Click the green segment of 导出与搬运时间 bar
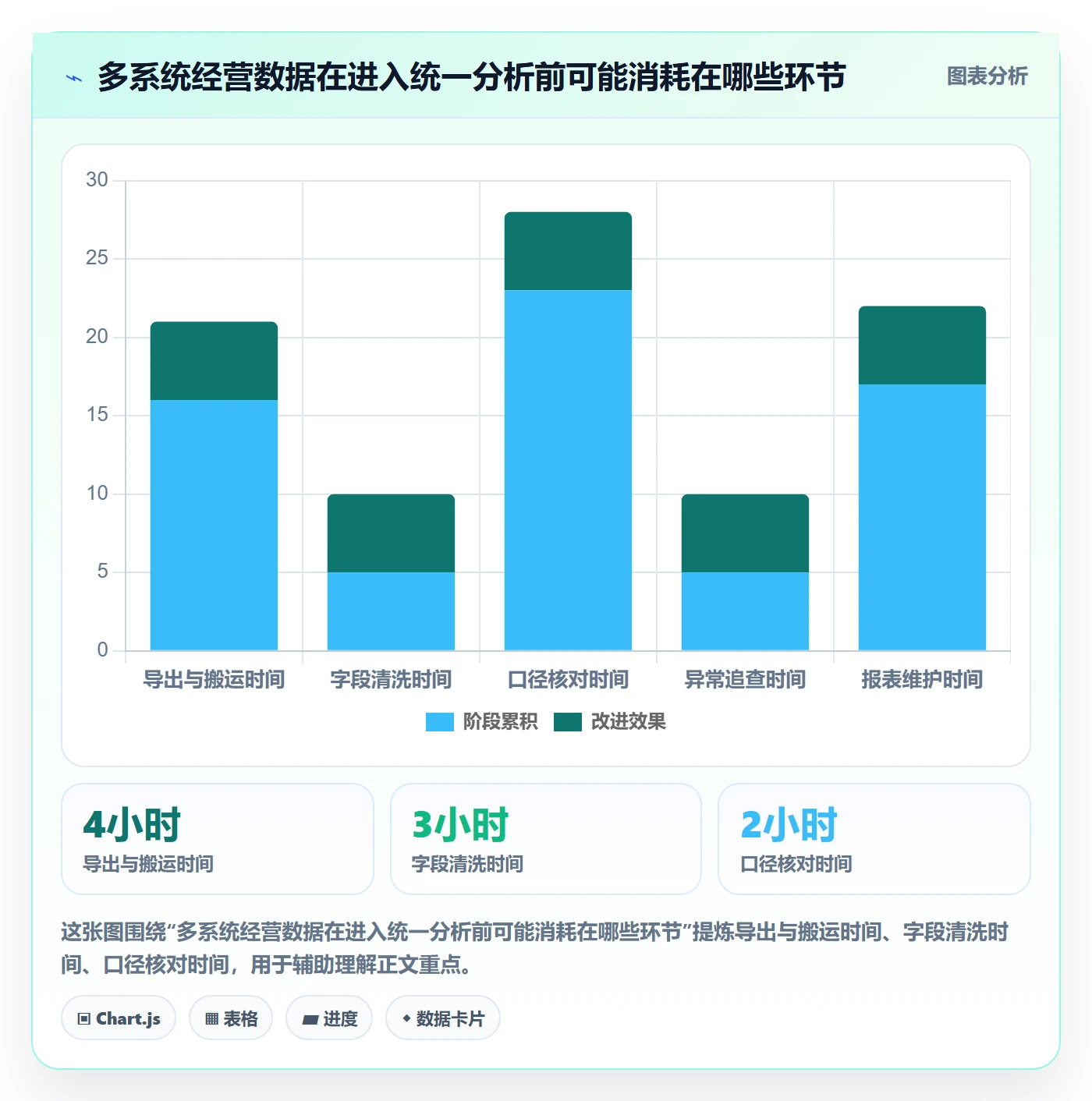This screenshot has height=1101, width=1092. click(214, 361)
